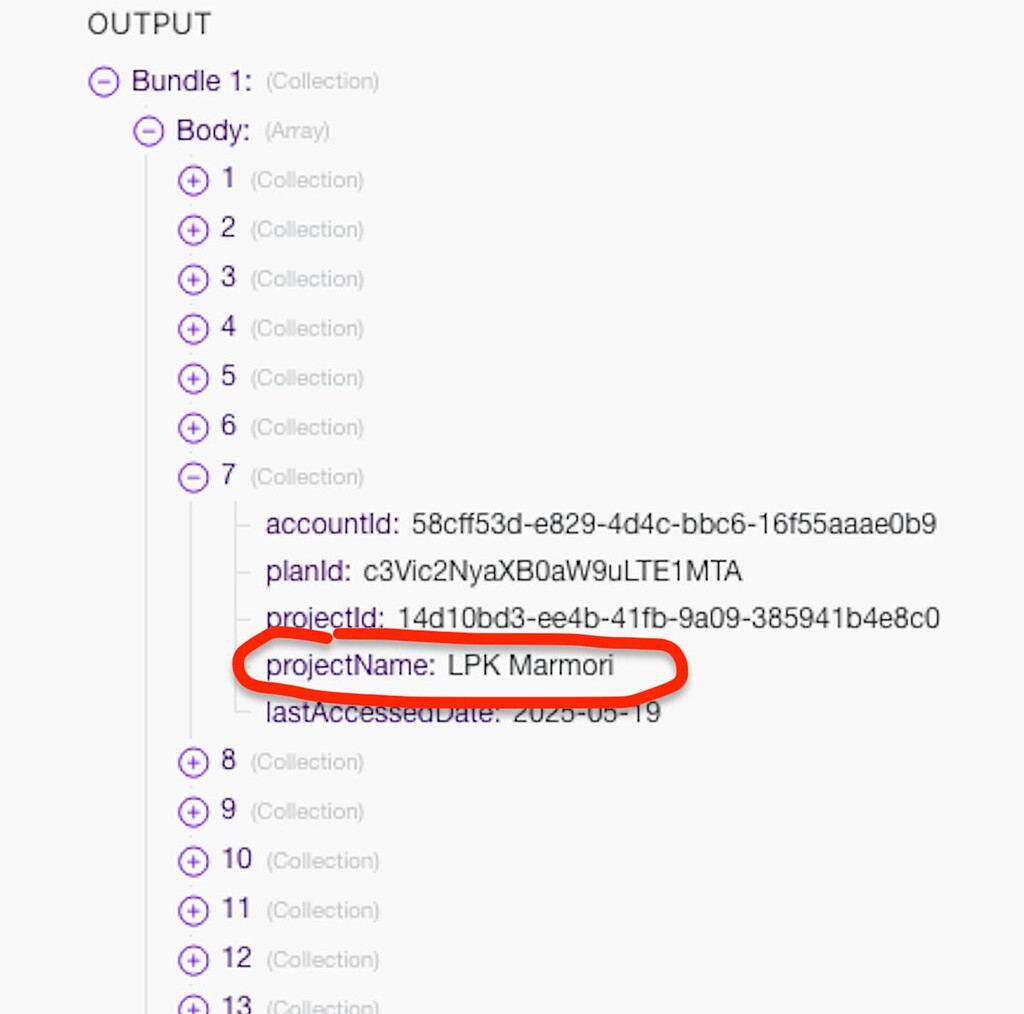Expand collection 13 at the bottom
This screenshot has width=1024, height=1014.
(x=192, y=1004)
